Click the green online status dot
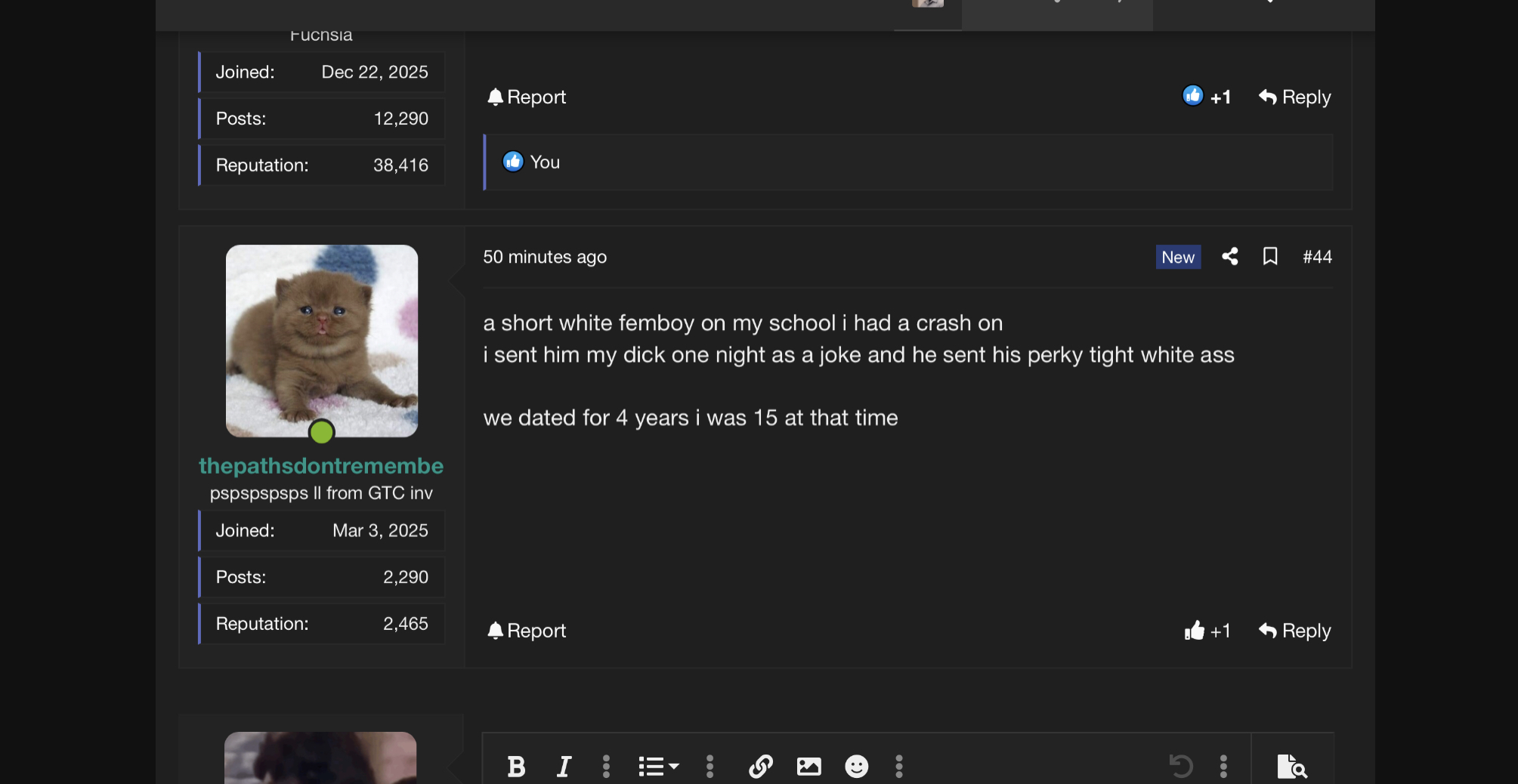 click(x=322, y=432)
